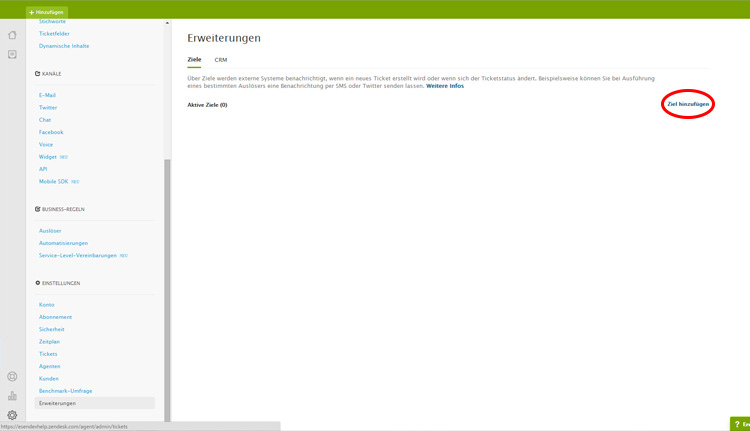Open Service-Level-Vereinbarungen page
The image size is (750, 431).
[78, 256]
